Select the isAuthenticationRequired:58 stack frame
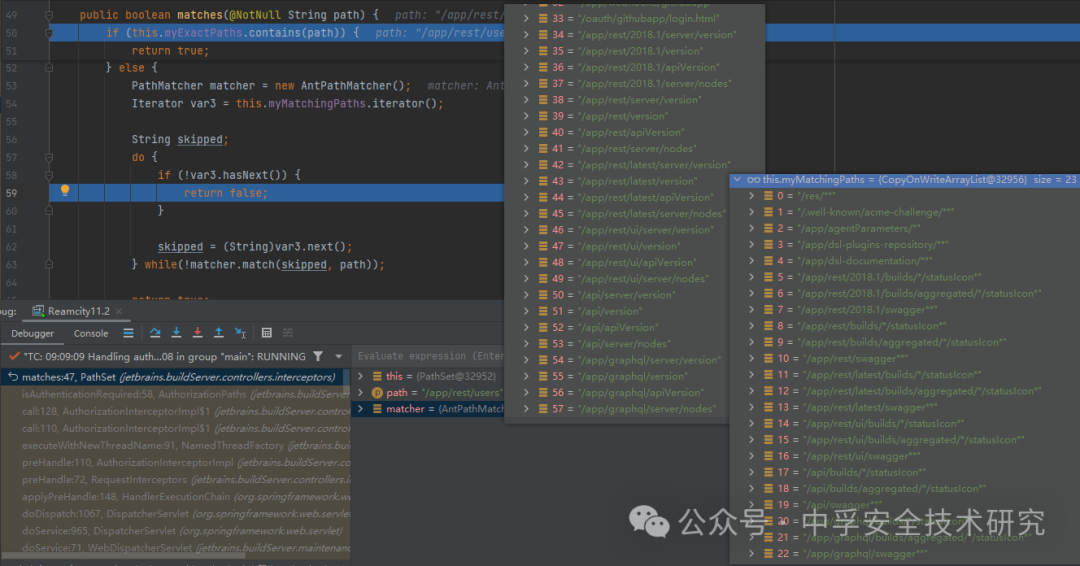The image size is (1080, 566). 176,394
